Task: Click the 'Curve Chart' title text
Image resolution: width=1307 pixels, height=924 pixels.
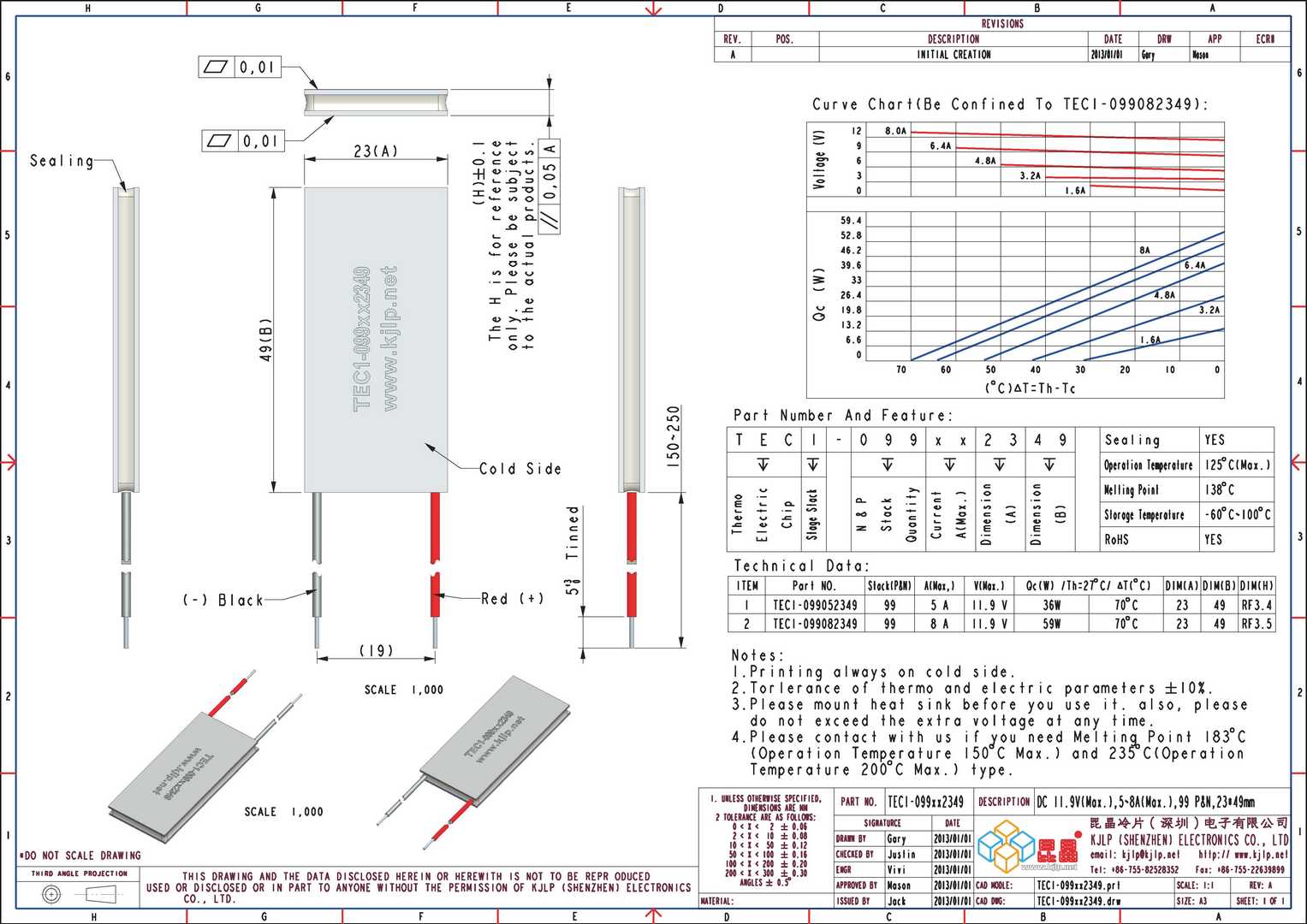Action: [x=1010, y=104]
